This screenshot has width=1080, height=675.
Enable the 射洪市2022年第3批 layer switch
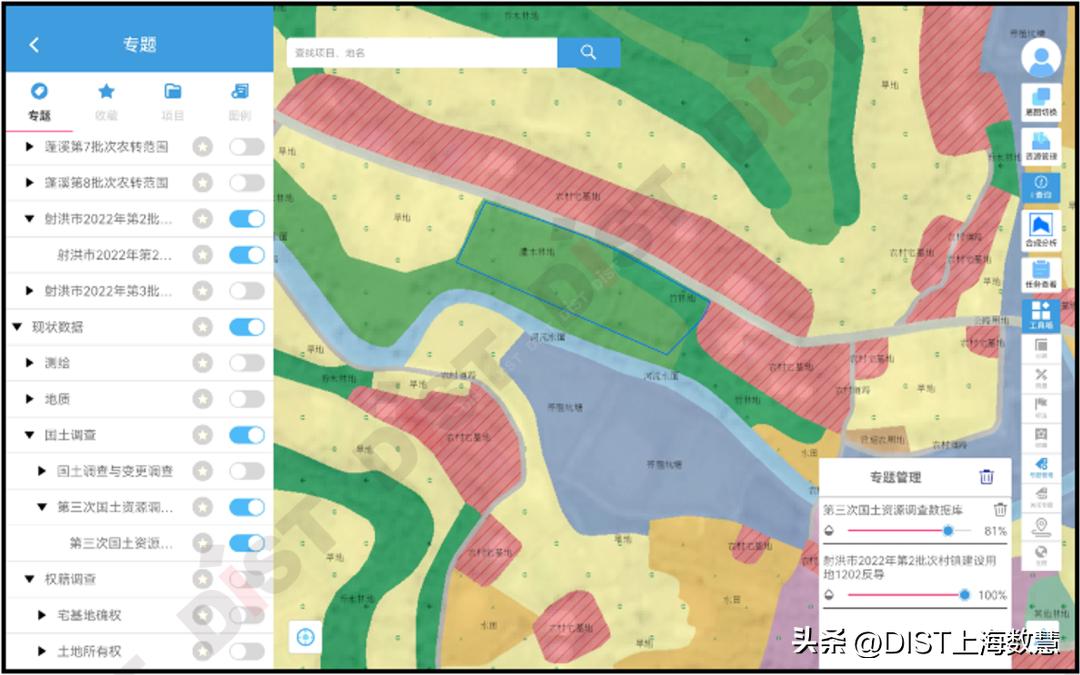click(247, 291)
